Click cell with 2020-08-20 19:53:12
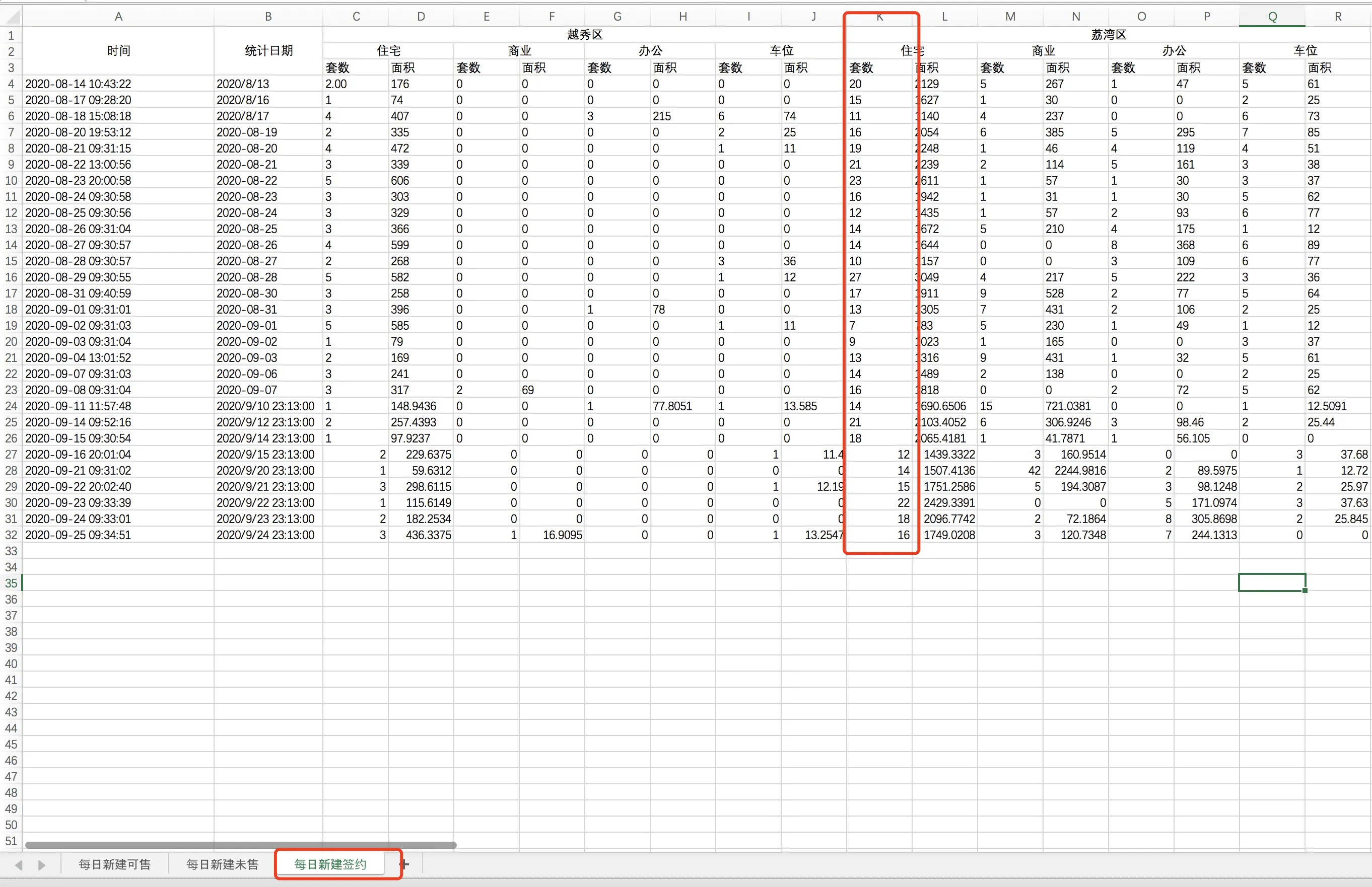1372x887 pixels. coord(119,132)
